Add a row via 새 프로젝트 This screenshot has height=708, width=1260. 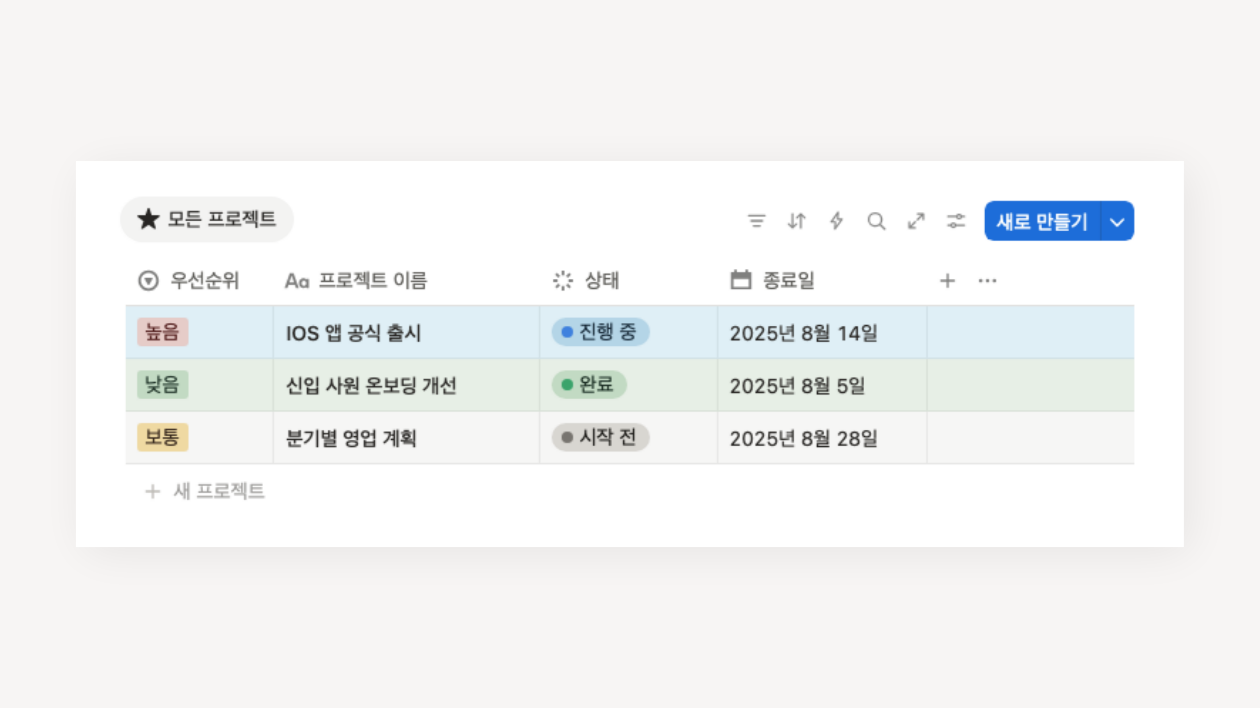tap(206, 491)
